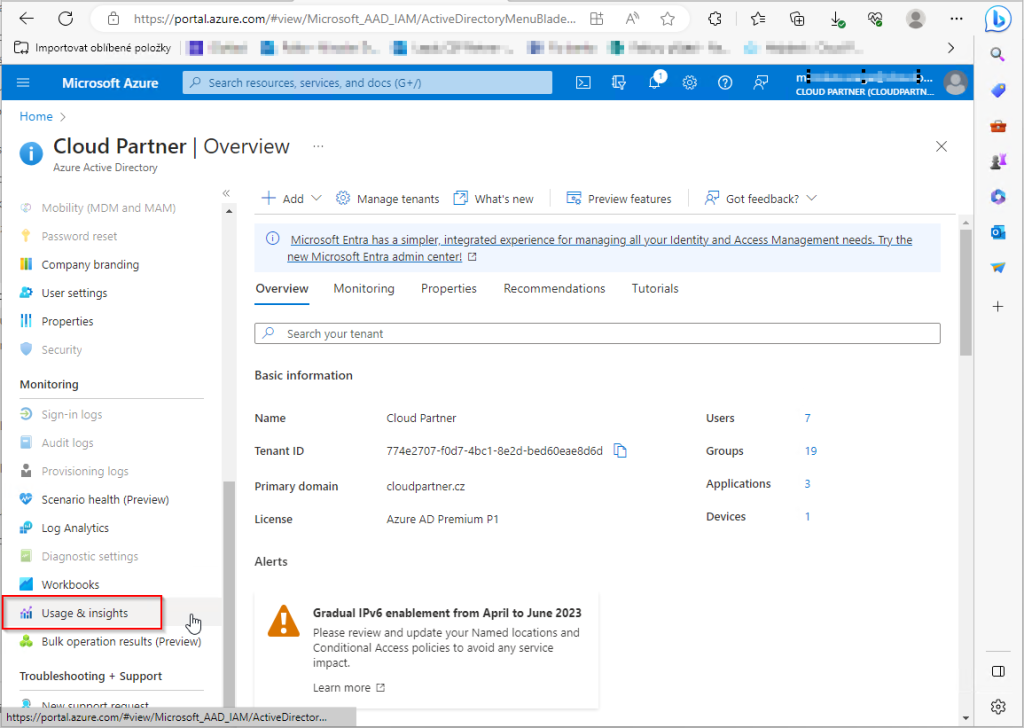Click What's new button

(493, 198)
